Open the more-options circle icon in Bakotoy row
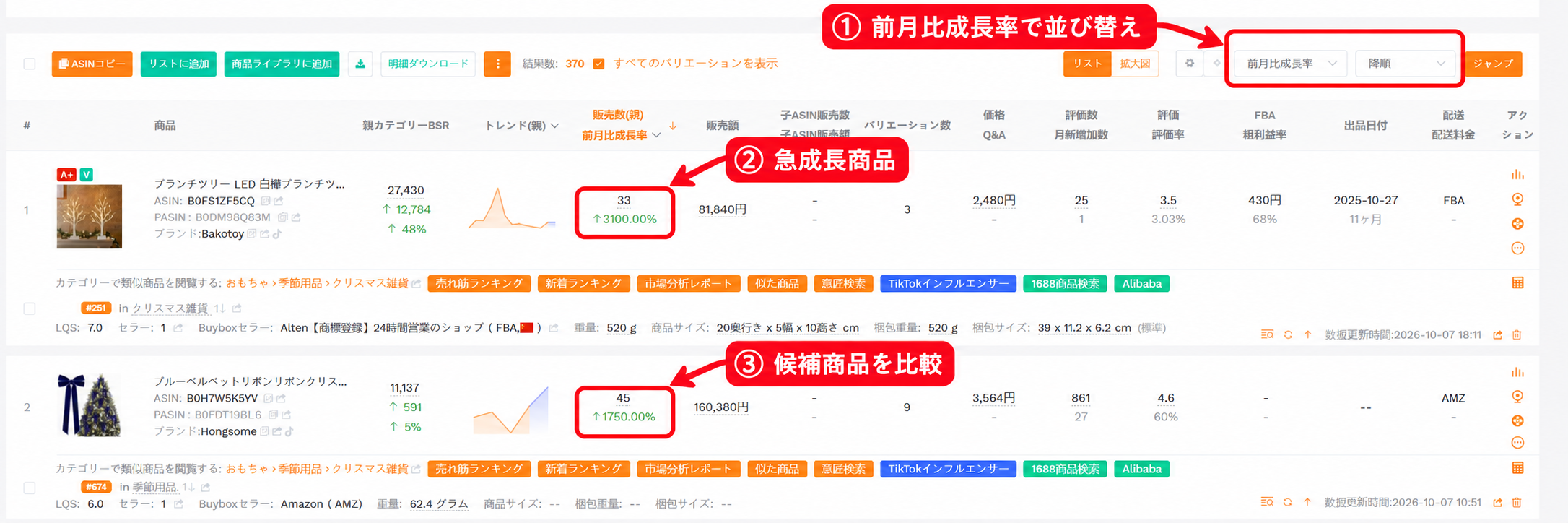This screenshot has height=523, width=1568. 1517,248
